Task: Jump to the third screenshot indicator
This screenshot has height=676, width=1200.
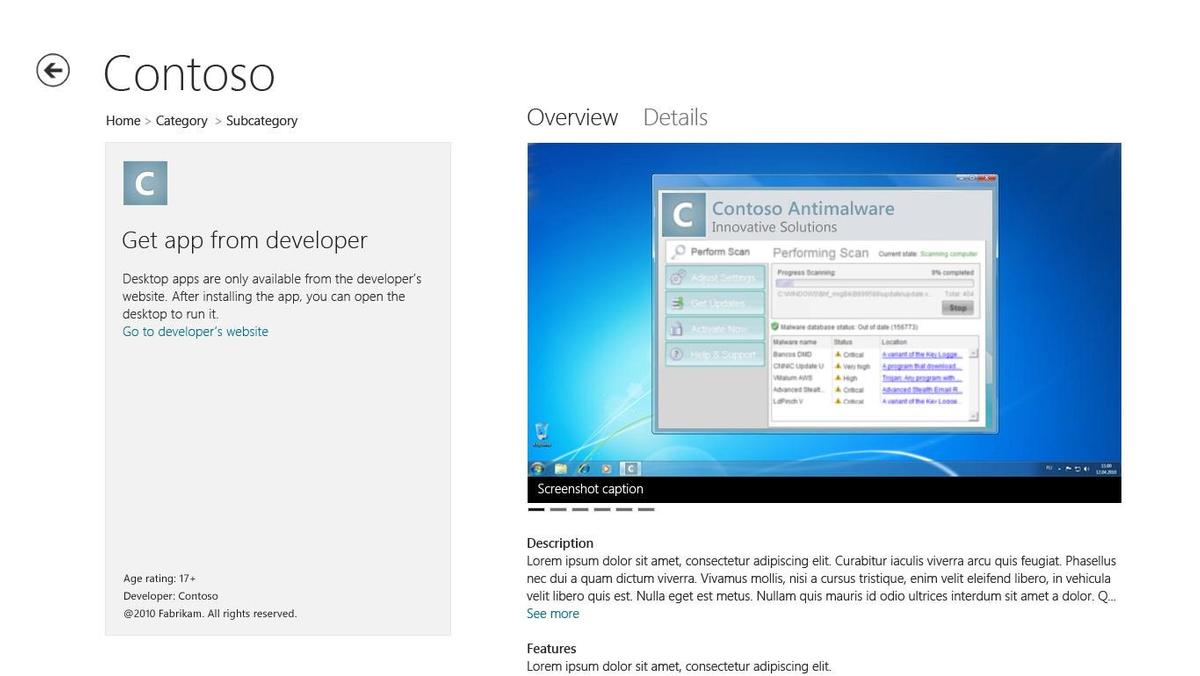Action: [x=580, y=510]
